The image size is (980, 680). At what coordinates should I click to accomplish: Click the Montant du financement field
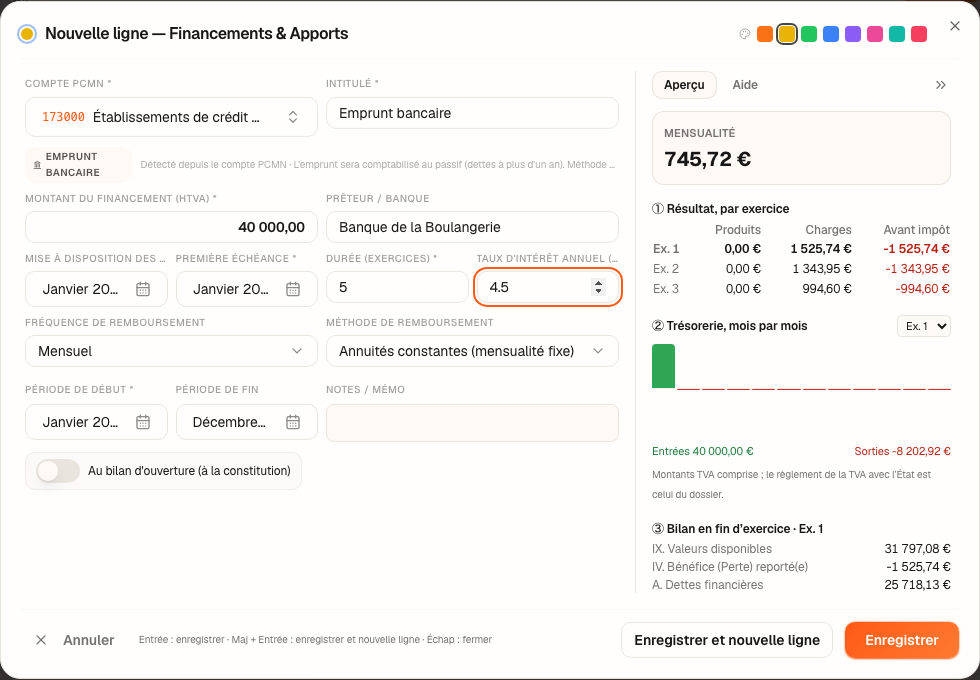coord(171,227)
